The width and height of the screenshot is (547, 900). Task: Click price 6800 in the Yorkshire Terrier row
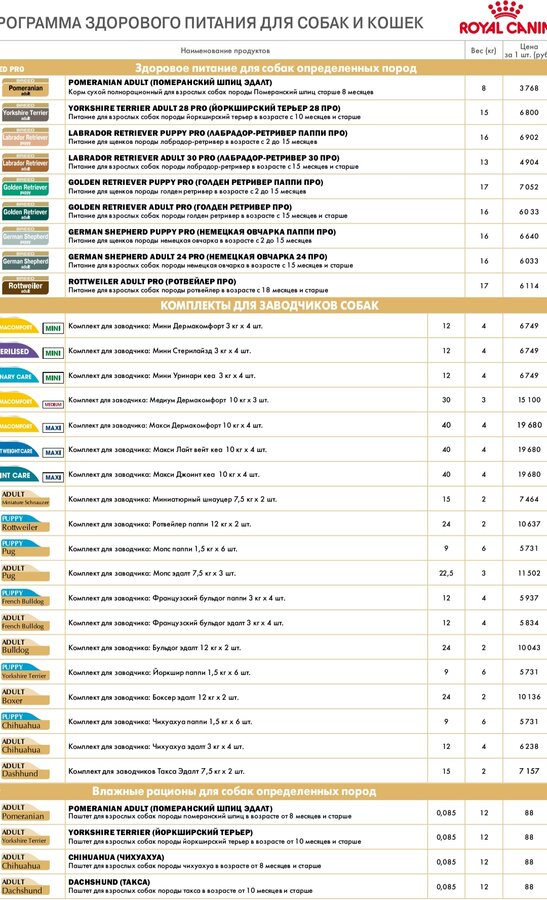tap(529, 112)
